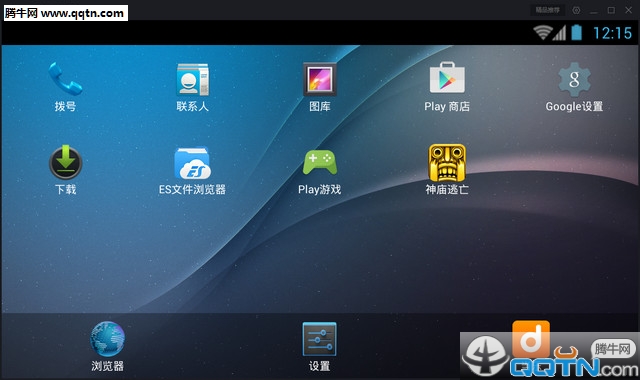Click the Wi-Fi signal status icon
The height and width of the screenshot is (380, 640).
tap(542, 32)
